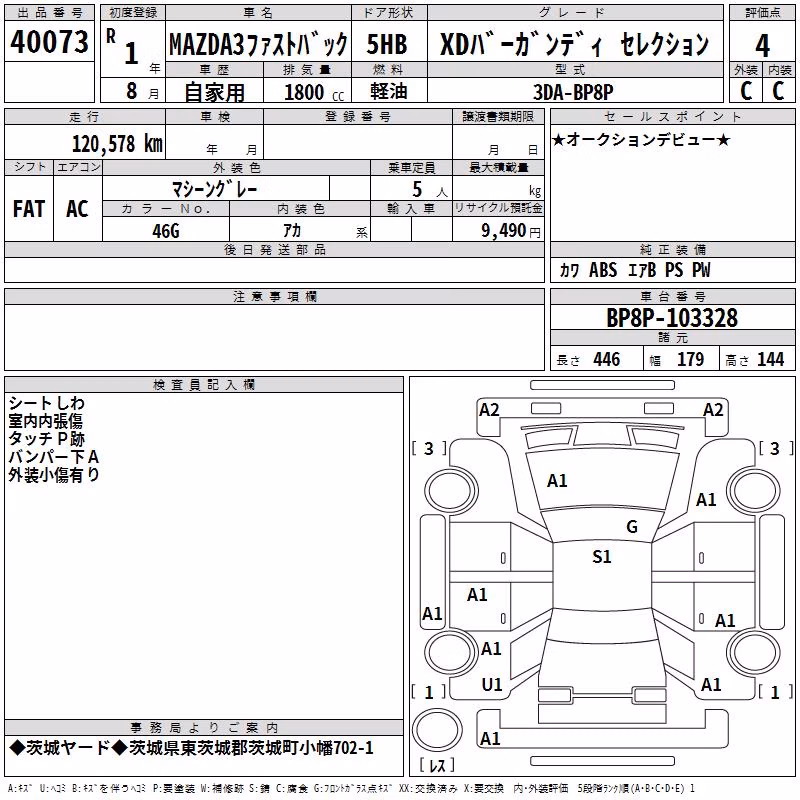Click the seating capacity 5 人
The image size is (800, 800).
pyautogui.click(x=430, y=190)
